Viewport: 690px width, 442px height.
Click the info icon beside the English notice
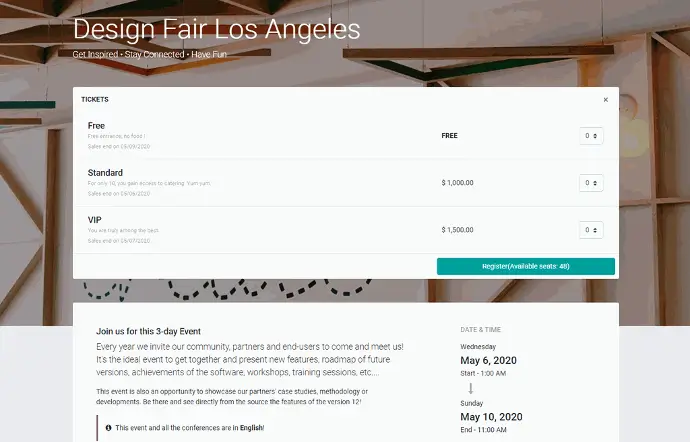[108, 427]
